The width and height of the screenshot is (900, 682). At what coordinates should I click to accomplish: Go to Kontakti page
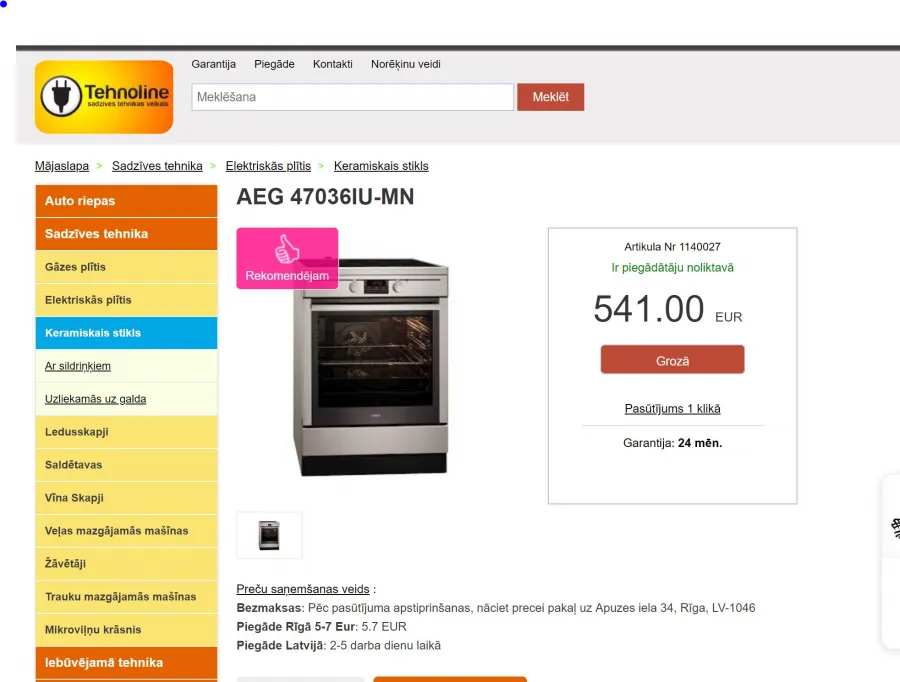[332, 64]
